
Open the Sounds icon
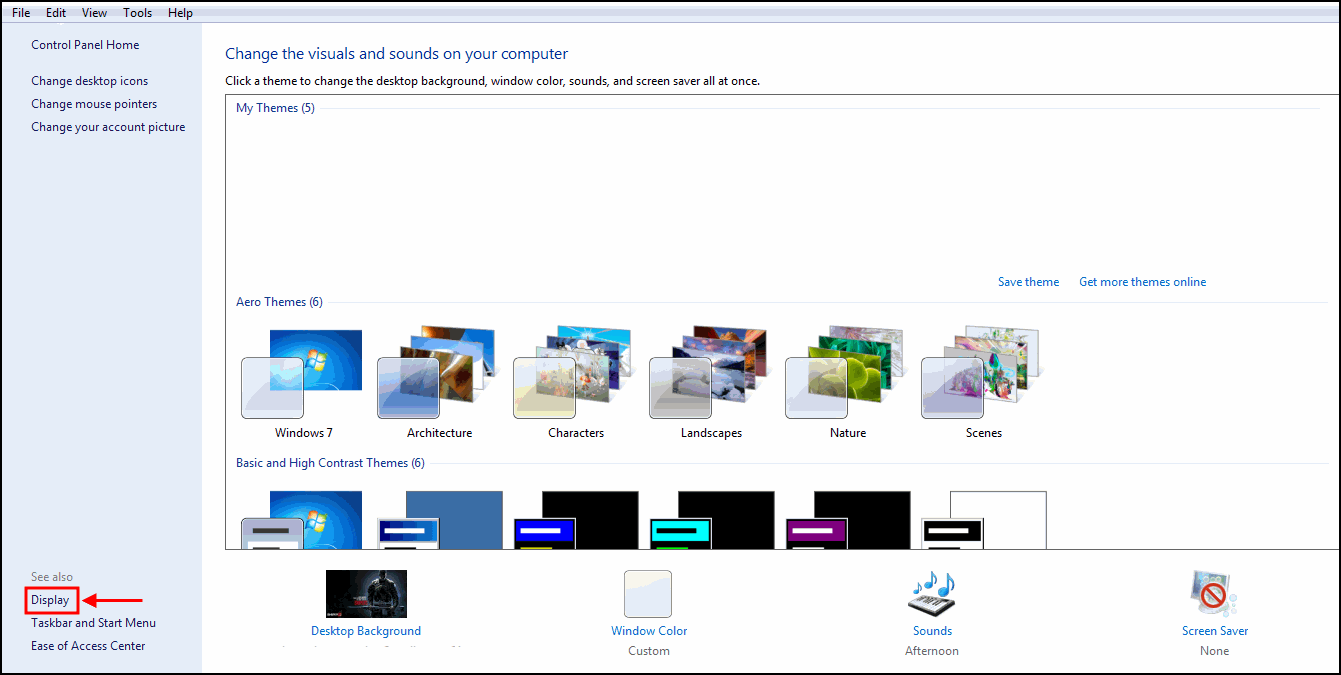click(932, 594)
